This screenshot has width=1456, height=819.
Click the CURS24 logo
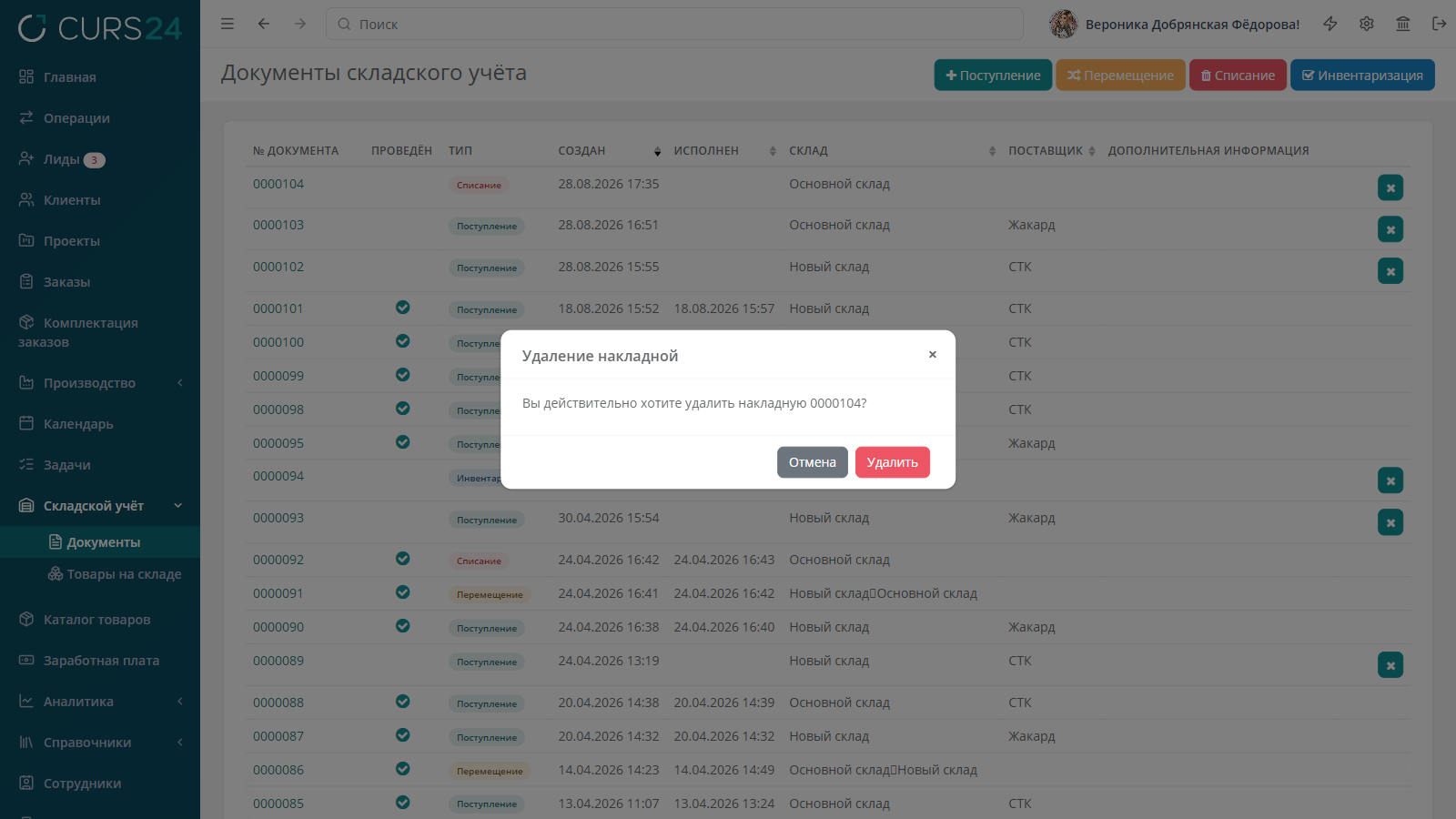100,28
